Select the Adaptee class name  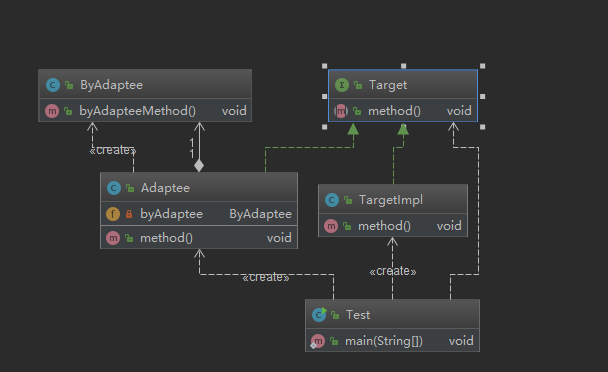(165, 188)
